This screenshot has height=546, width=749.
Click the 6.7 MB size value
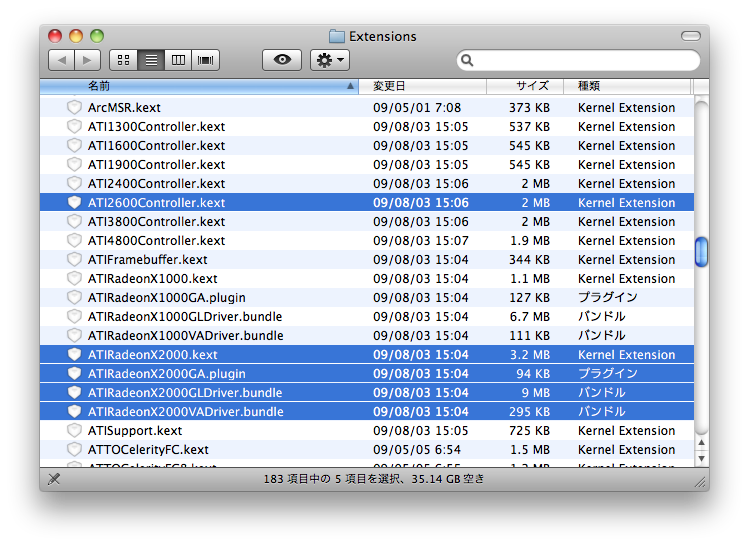(530, 316)
